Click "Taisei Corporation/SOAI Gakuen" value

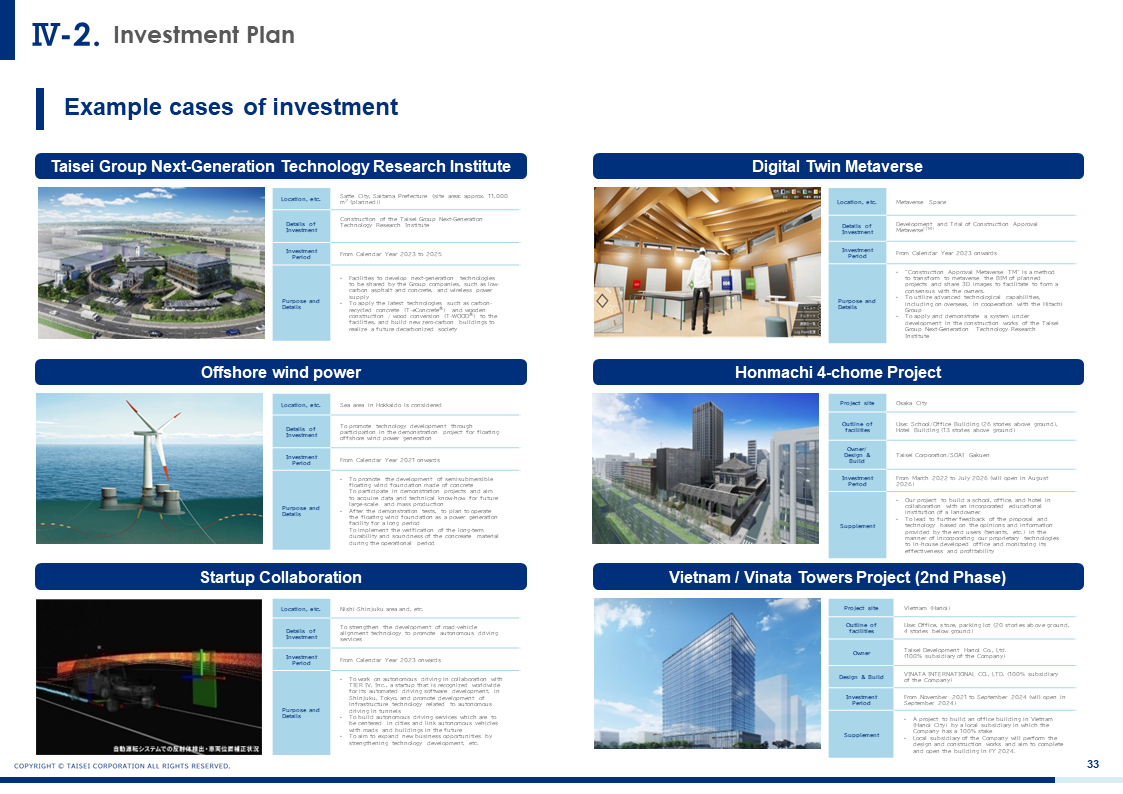coord(942,455)
